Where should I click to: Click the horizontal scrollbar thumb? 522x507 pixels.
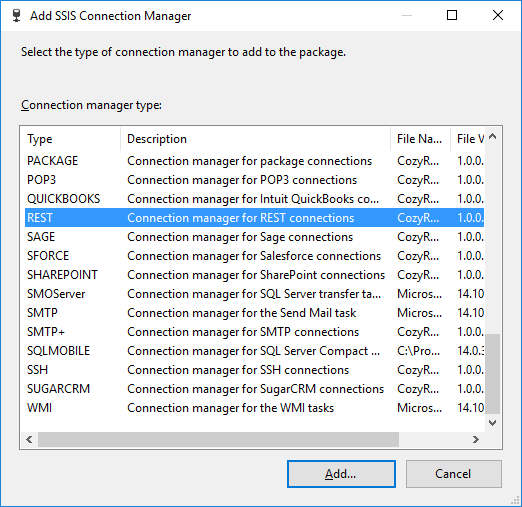(x=218, y=439)
